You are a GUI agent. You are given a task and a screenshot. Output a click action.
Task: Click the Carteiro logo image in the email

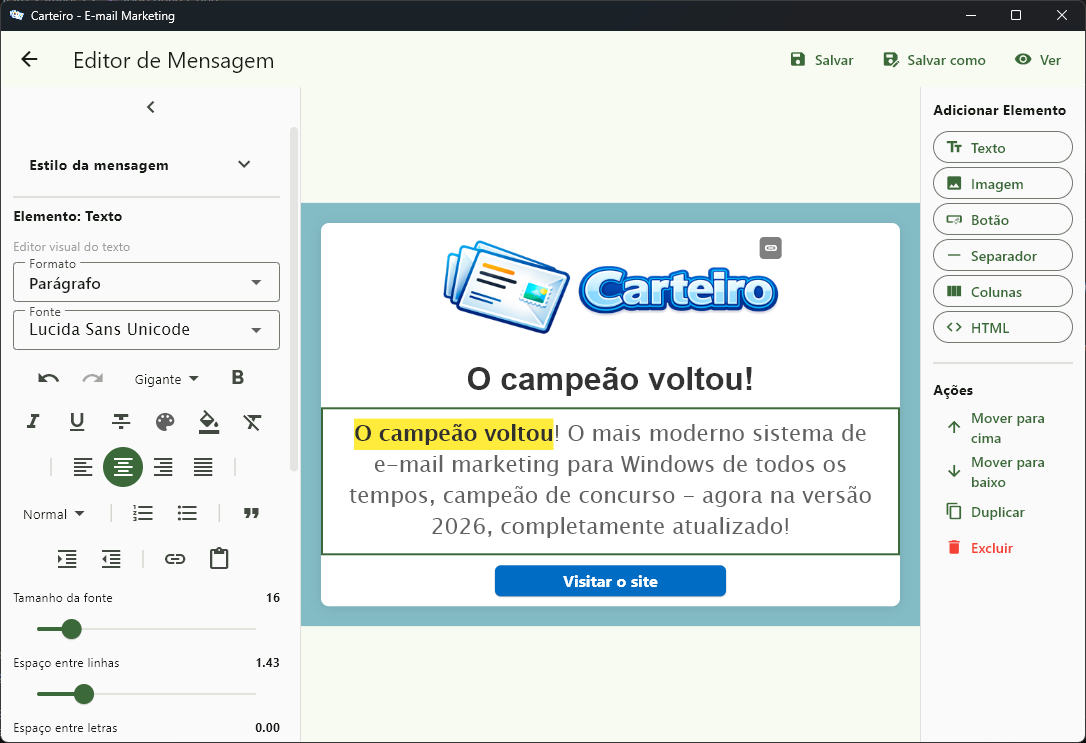tap(610, 287)
